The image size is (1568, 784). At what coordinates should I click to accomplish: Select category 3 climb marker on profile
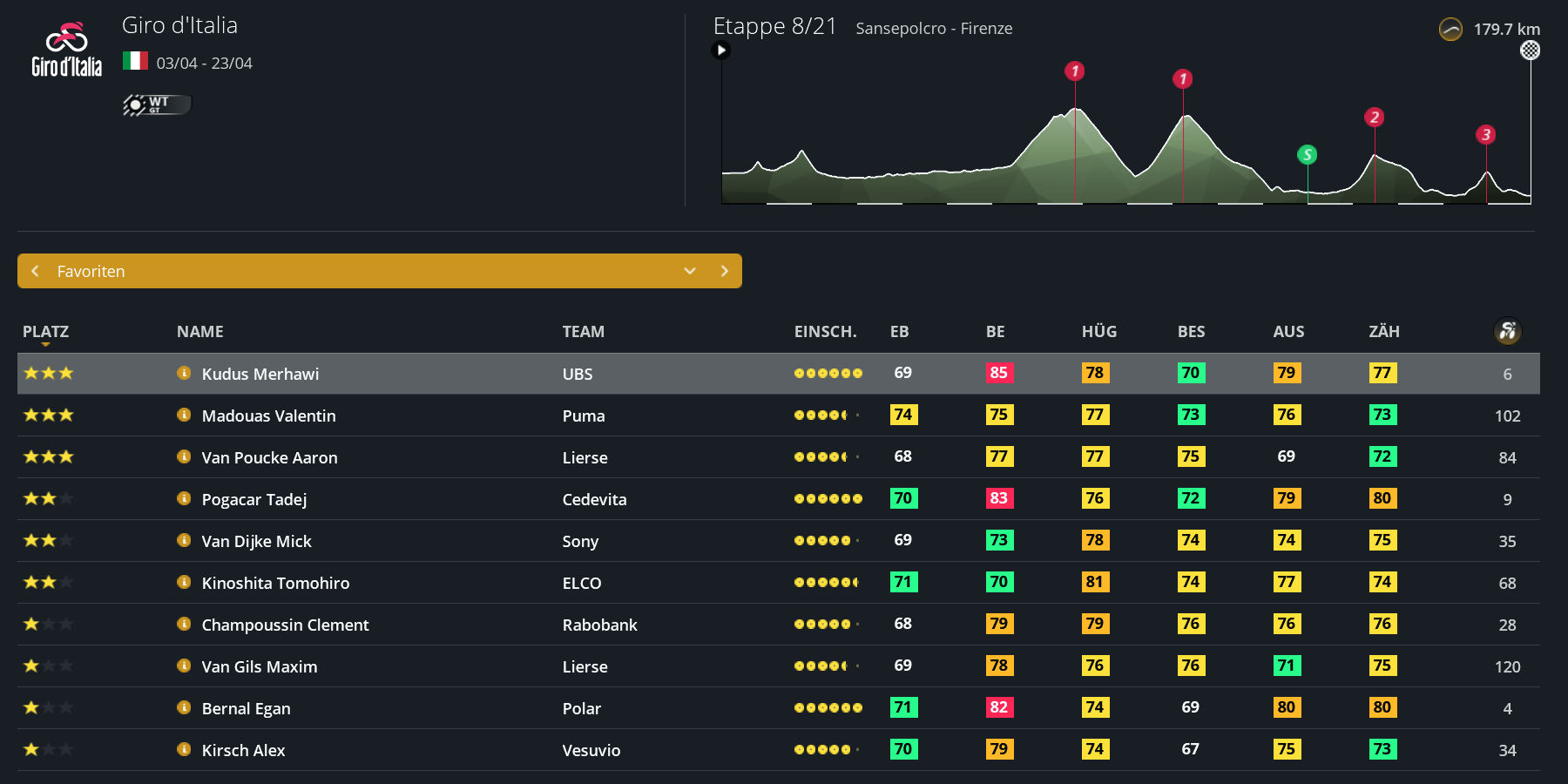pyautogui.click(x=1485, y=135)
